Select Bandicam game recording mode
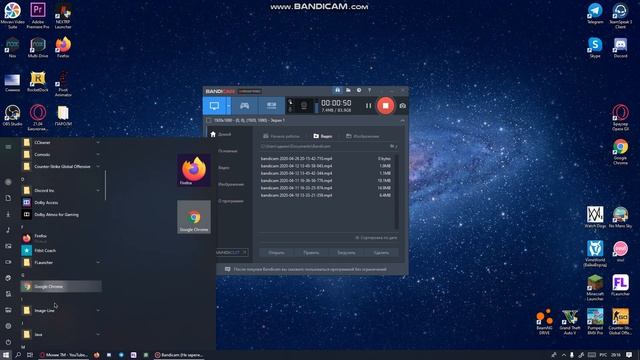This screenshot has height=360, width=640. [x=244, y=106]
